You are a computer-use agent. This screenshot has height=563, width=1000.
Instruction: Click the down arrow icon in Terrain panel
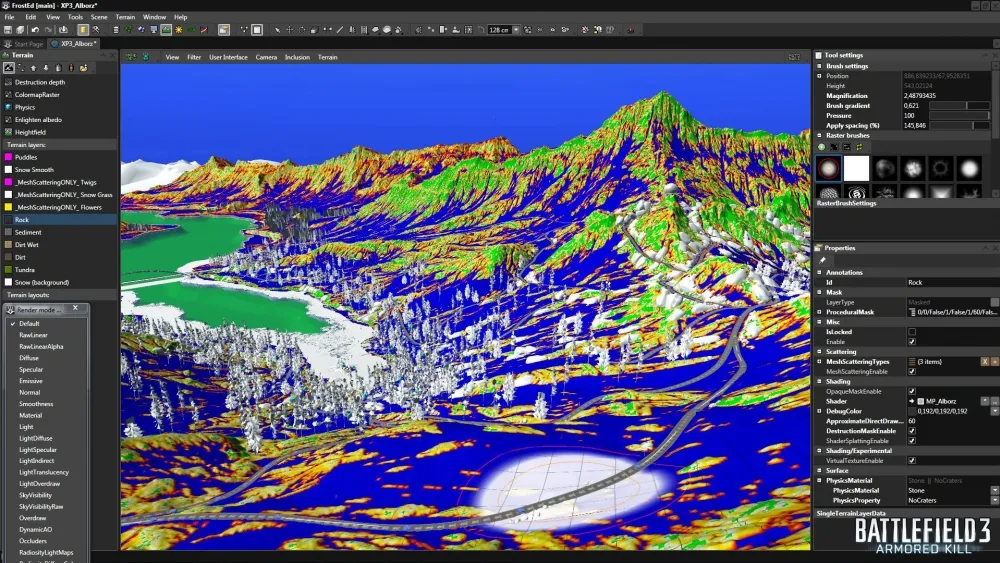coord(46,68)
